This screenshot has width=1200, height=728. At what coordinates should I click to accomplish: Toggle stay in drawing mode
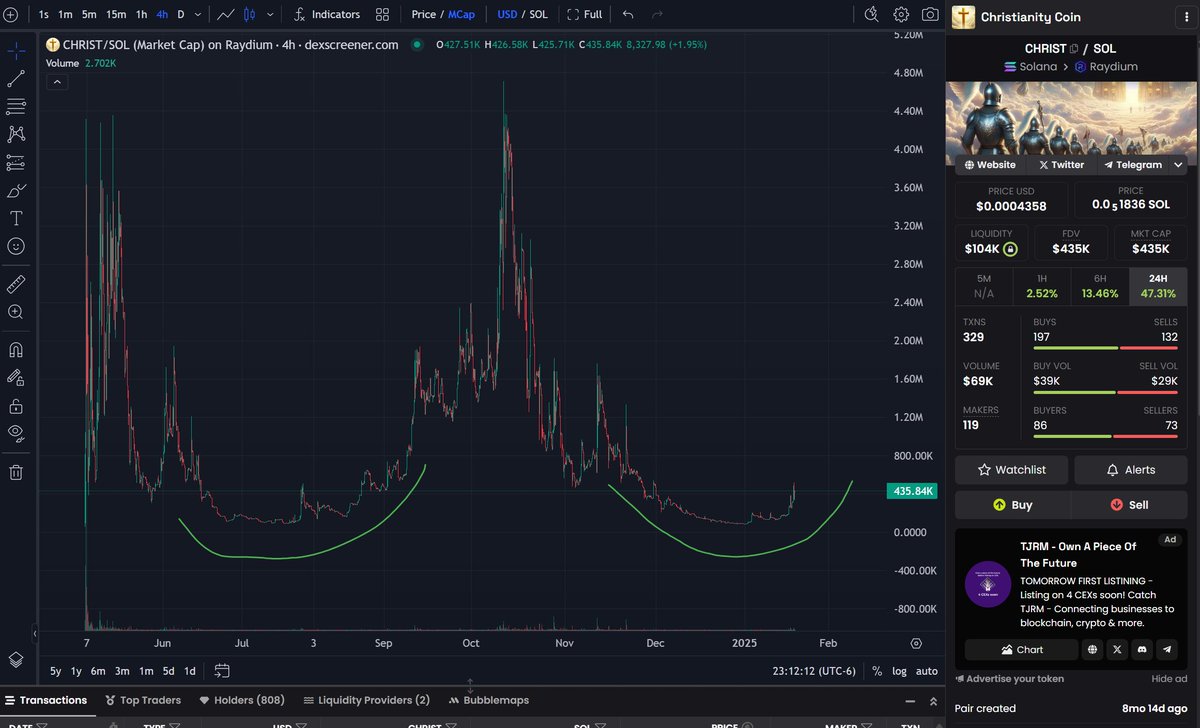click(x=16, y=378)
